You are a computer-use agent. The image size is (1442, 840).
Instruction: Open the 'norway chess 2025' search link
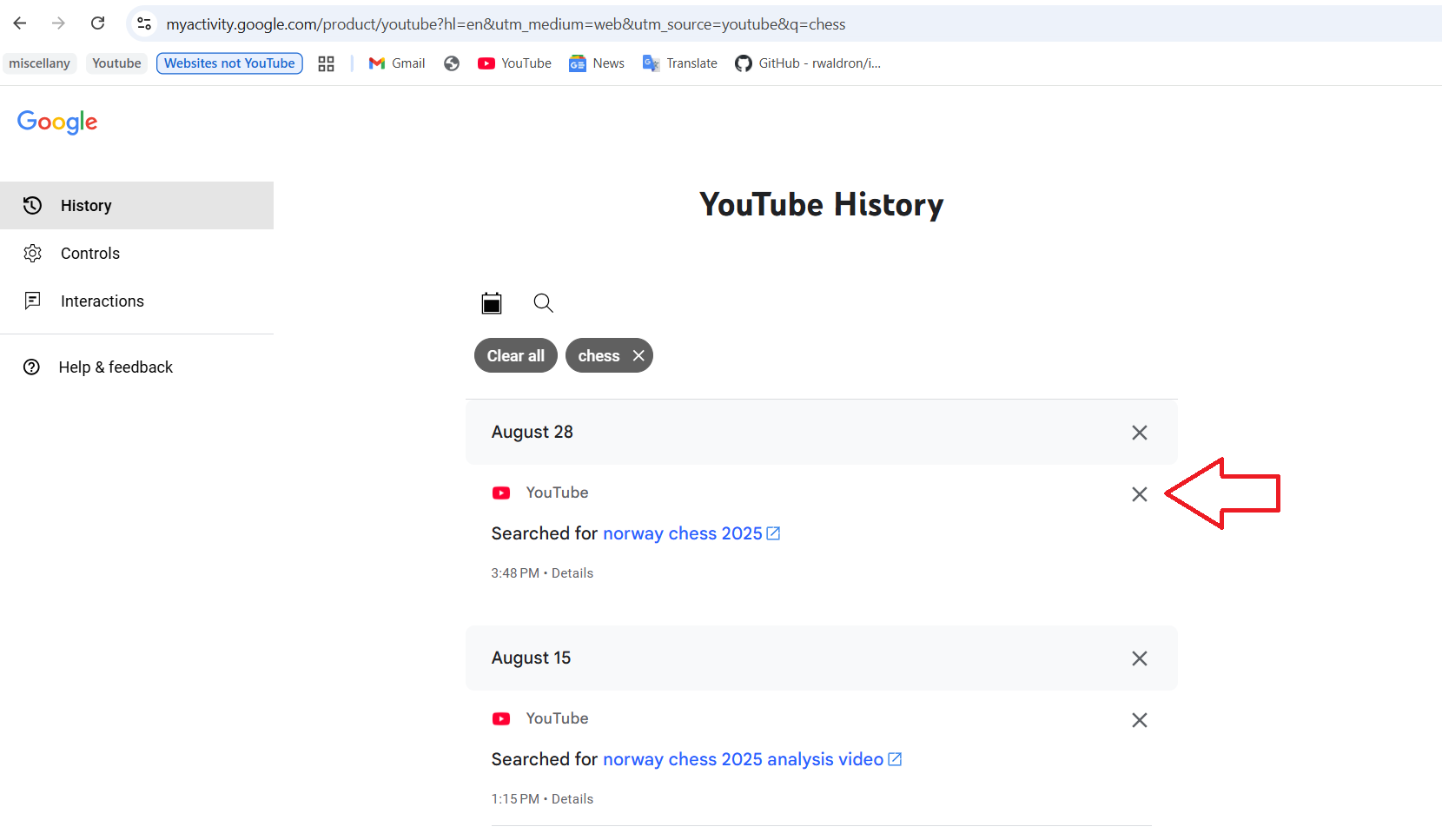[x=682, y=533]
